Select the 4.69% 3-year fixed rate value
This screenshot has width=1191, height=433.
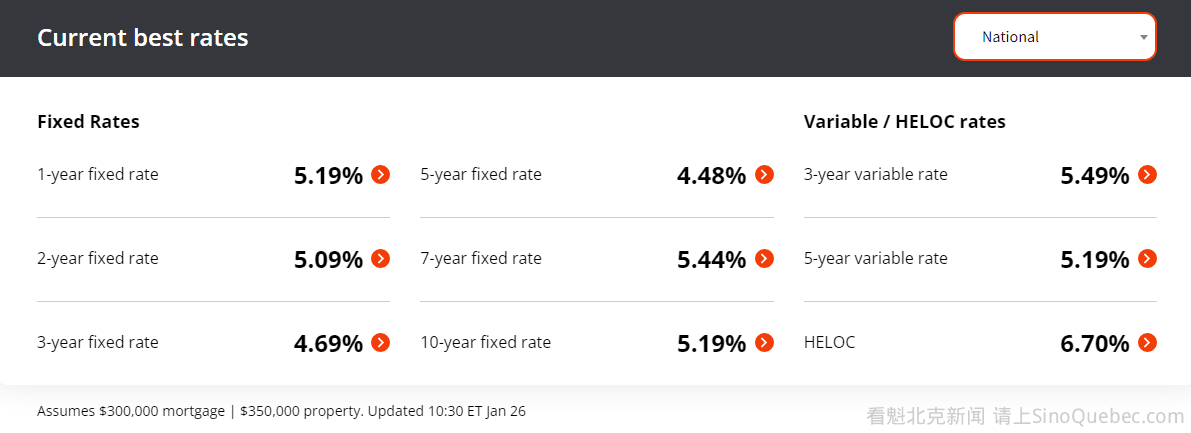tap(328, 344)
